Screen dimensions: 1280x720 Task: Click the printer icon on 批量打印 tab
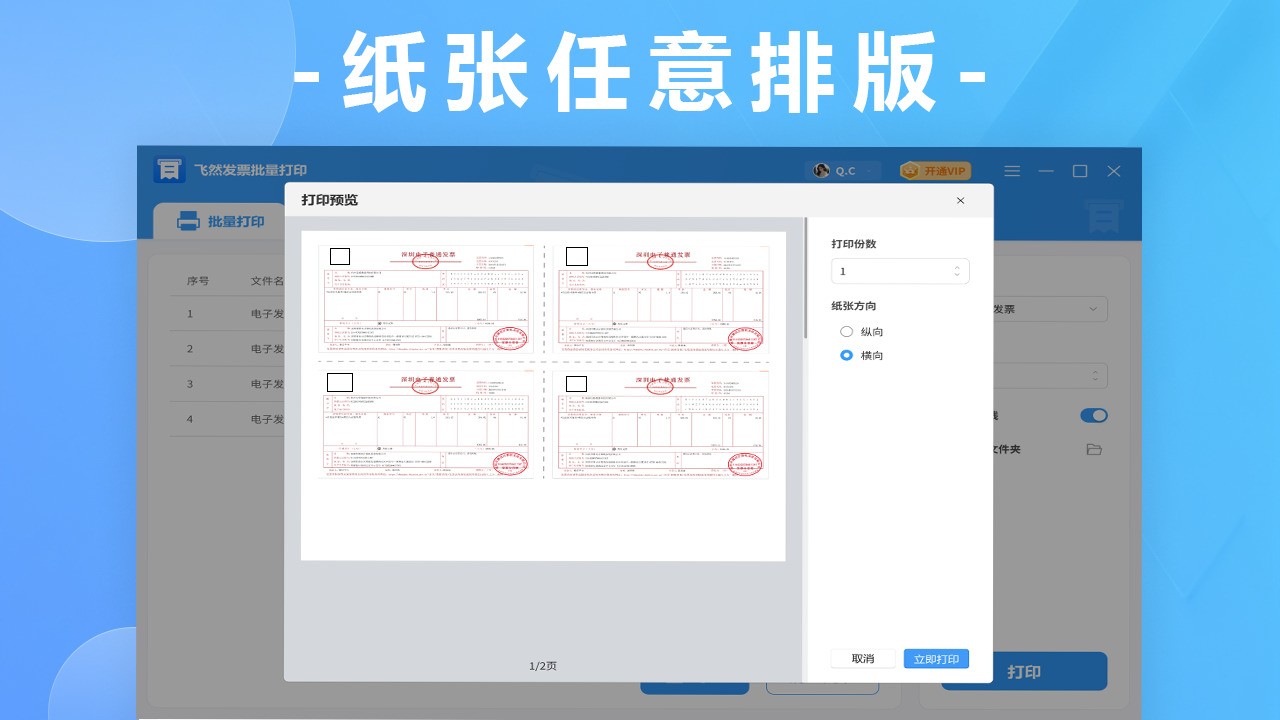coord(188,222)
